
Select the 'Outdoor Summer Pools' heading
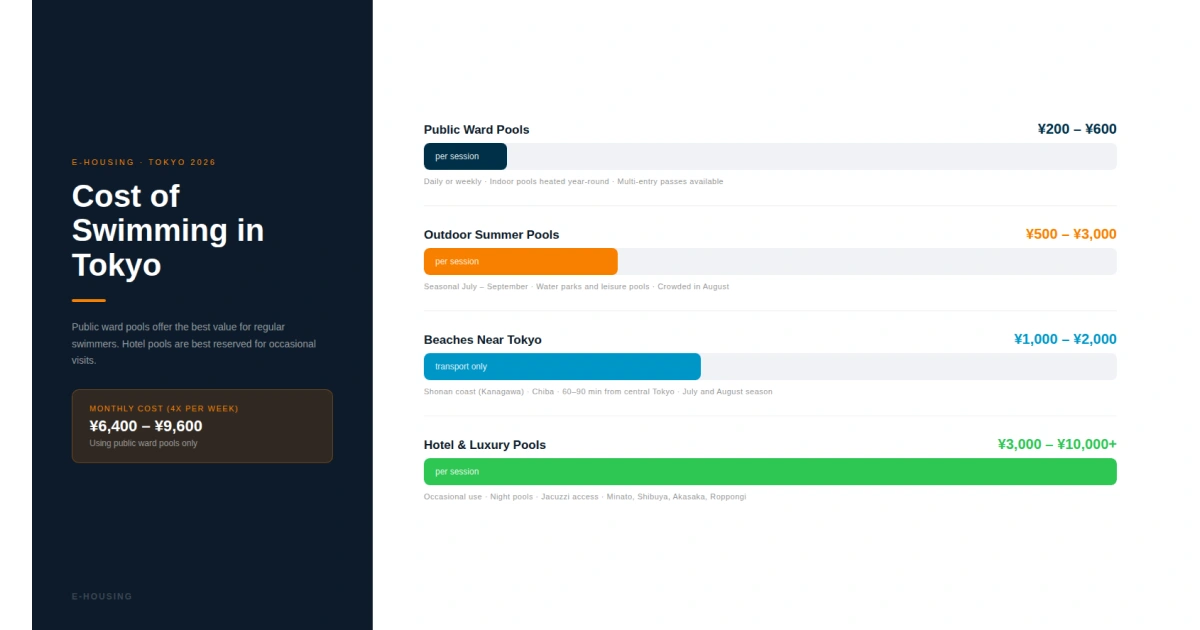pyautogui.click(x=491, y=235)
